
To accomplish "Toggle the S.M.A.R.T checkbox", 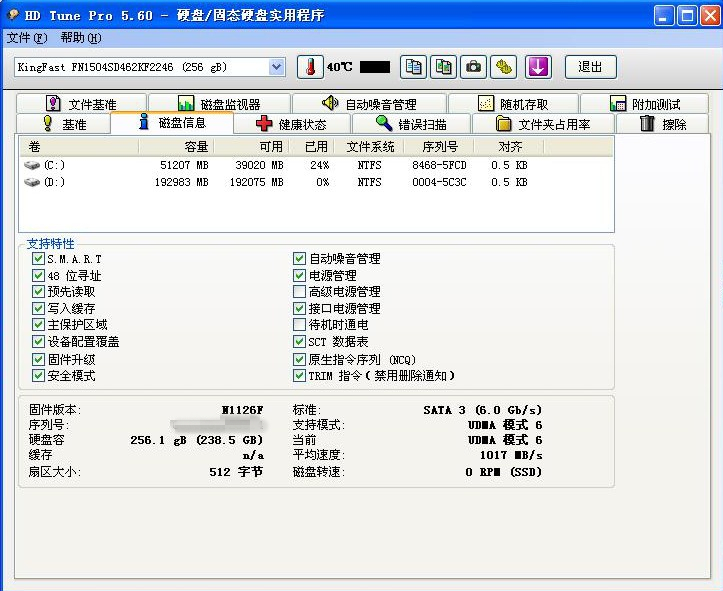I will pyautogui.click(x=38, y=259).
